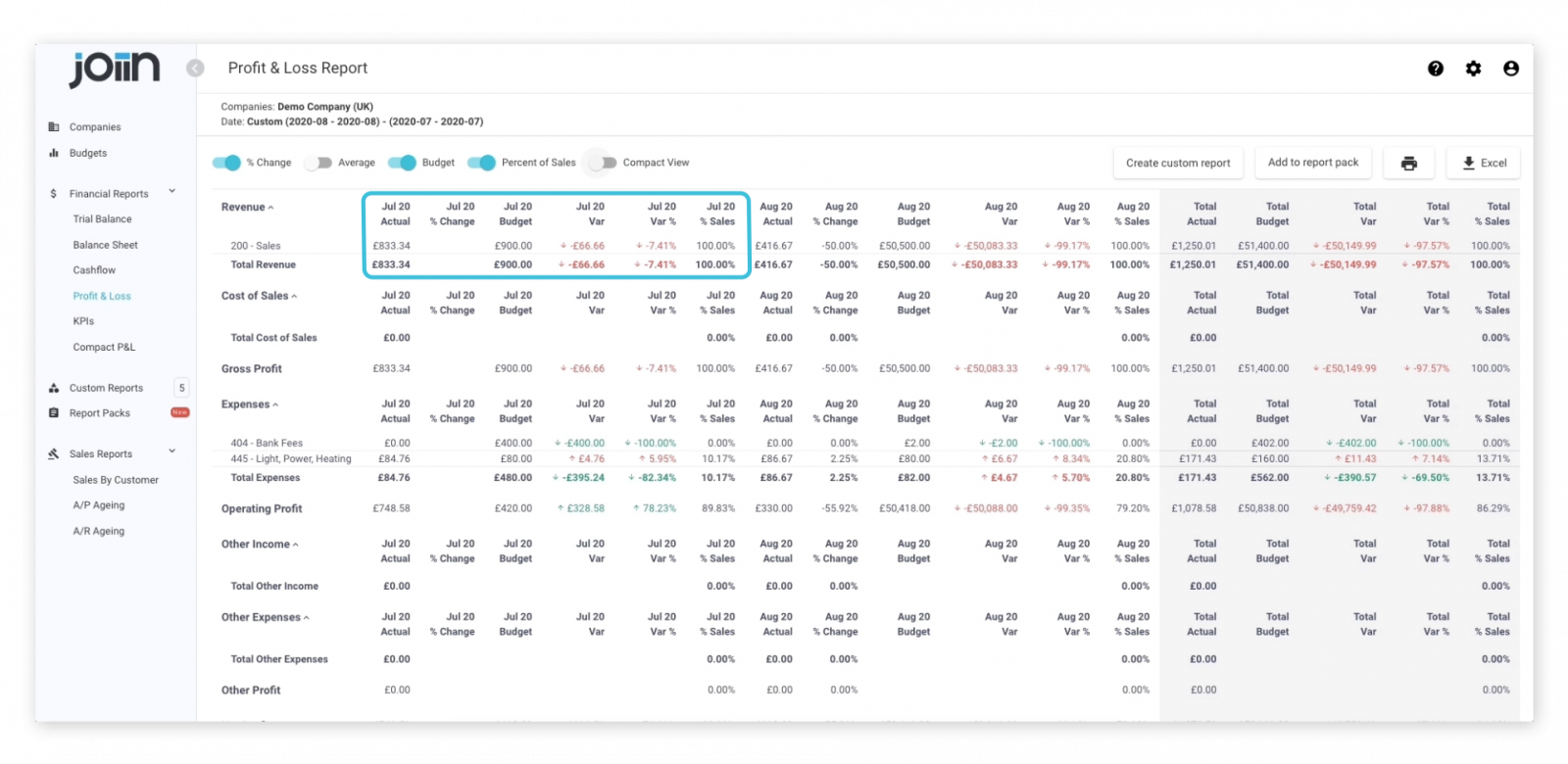Screen dimensions: 1568x764
Task: Open the KPIs report
Action: (x=83, y=321)
